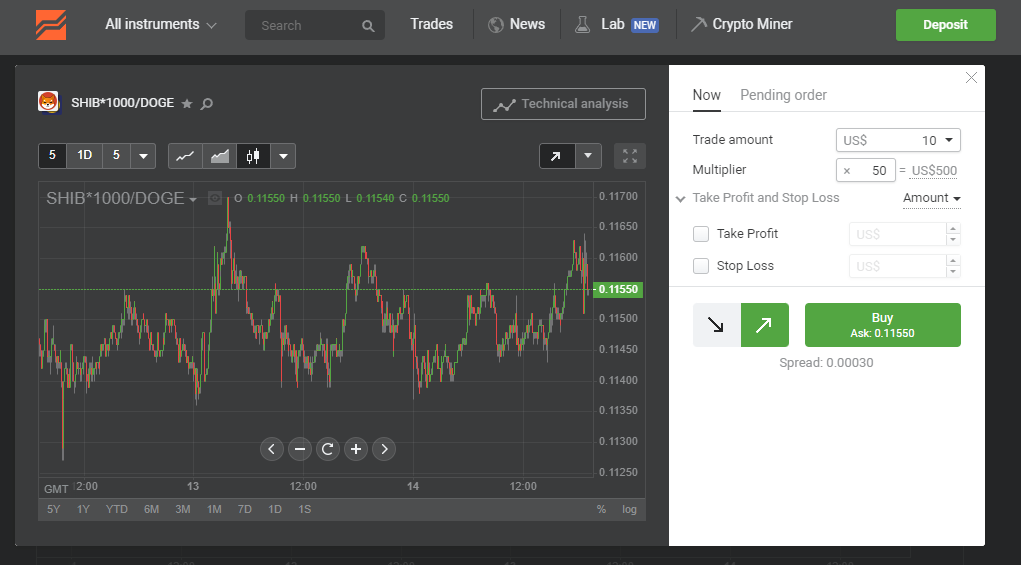Open the Lab section
Image resolution: width=1021 pixels, height=565 pixels.
(x=613, y=24)
